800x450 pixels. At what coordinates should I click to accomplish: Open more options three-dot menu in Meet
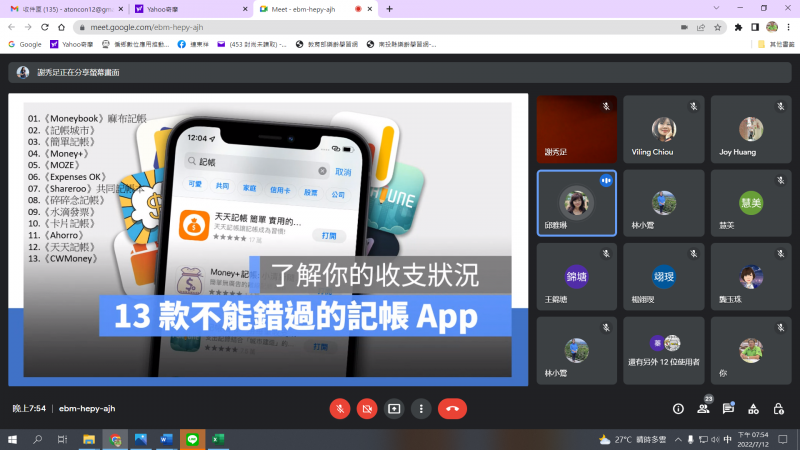(421, 409)
